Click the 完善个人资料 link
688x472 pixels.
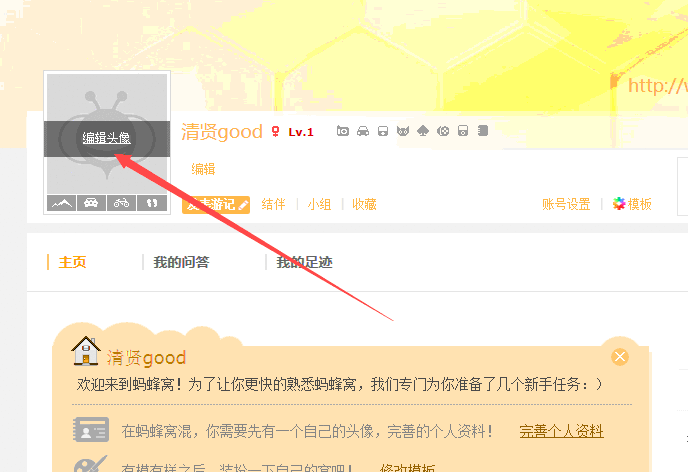[x=561, y=431]
